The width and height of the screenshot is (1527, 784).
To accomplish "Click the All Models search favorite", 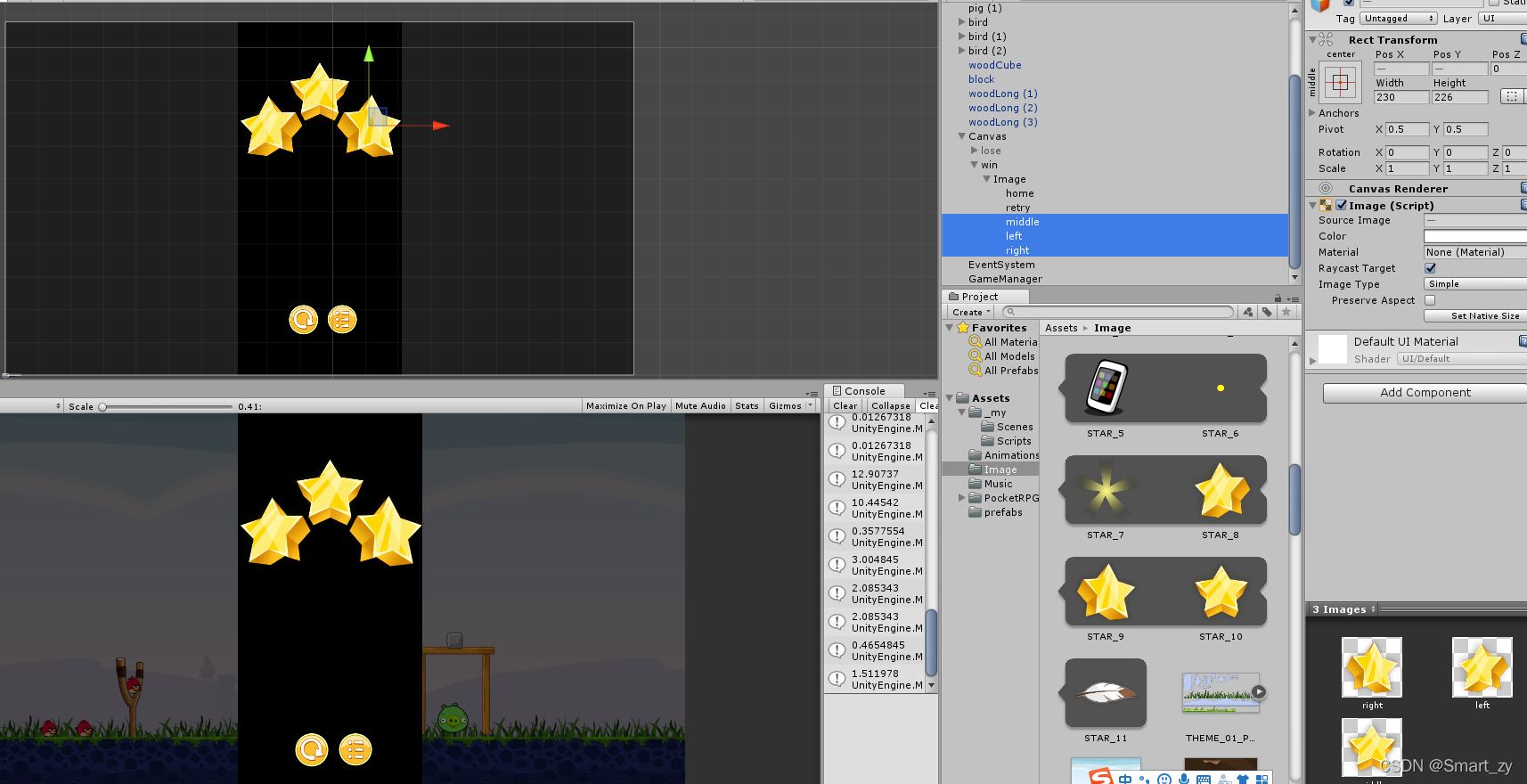I will tap(1002, 356).
